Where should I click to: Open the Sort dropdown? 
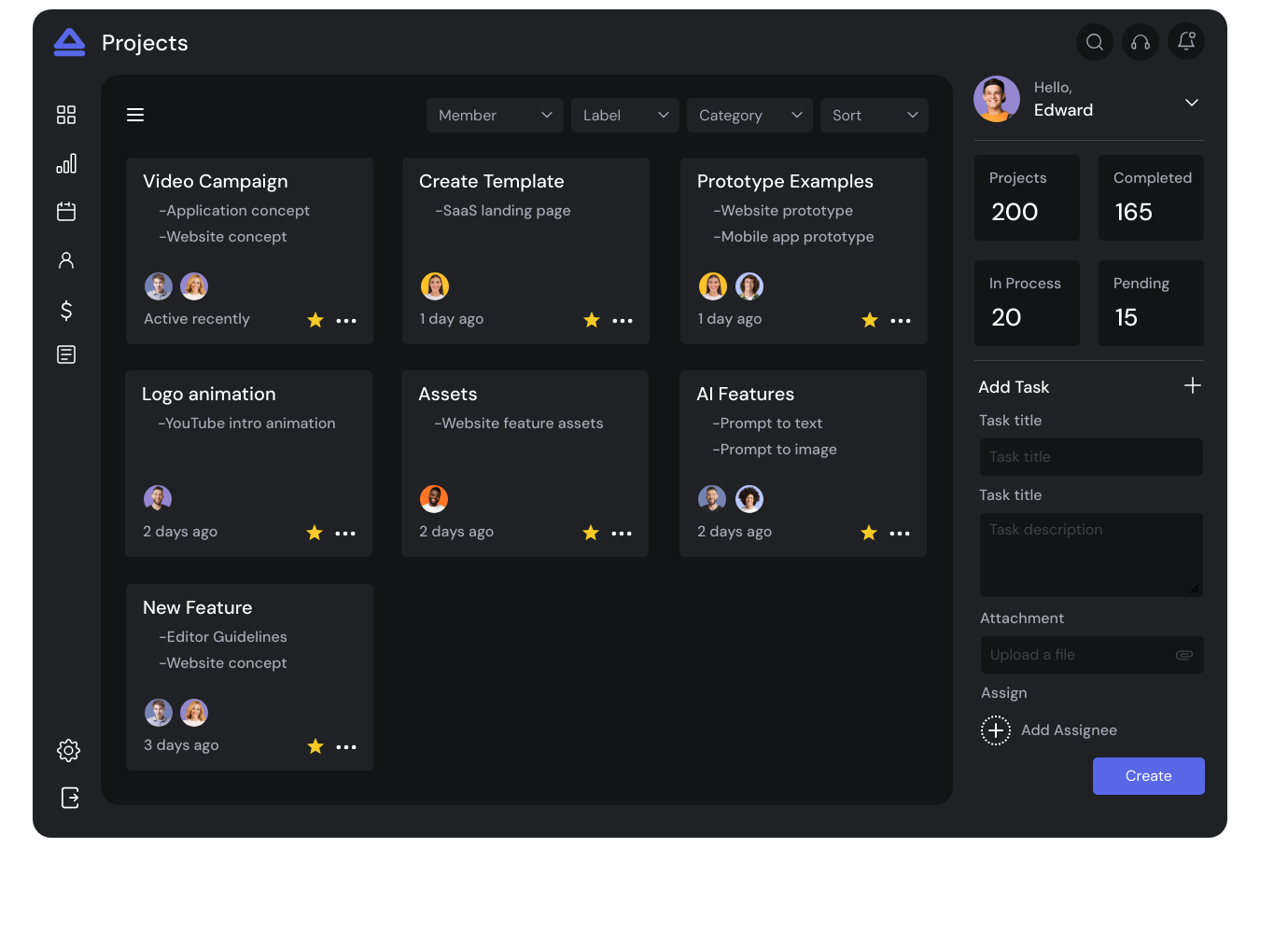pos(874,116)
